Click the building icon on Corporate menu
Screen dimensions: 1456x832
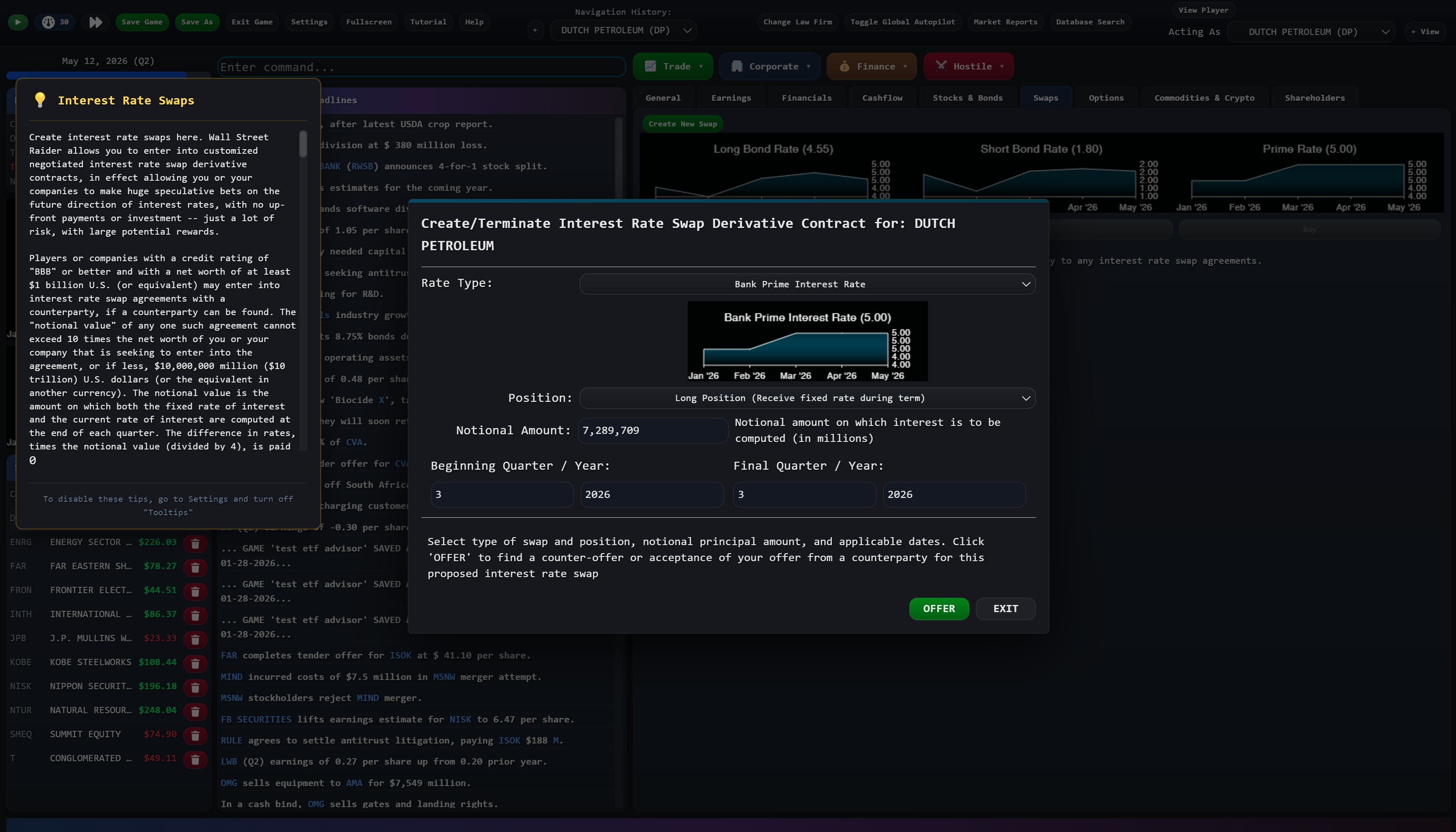(x=736, y=66)
